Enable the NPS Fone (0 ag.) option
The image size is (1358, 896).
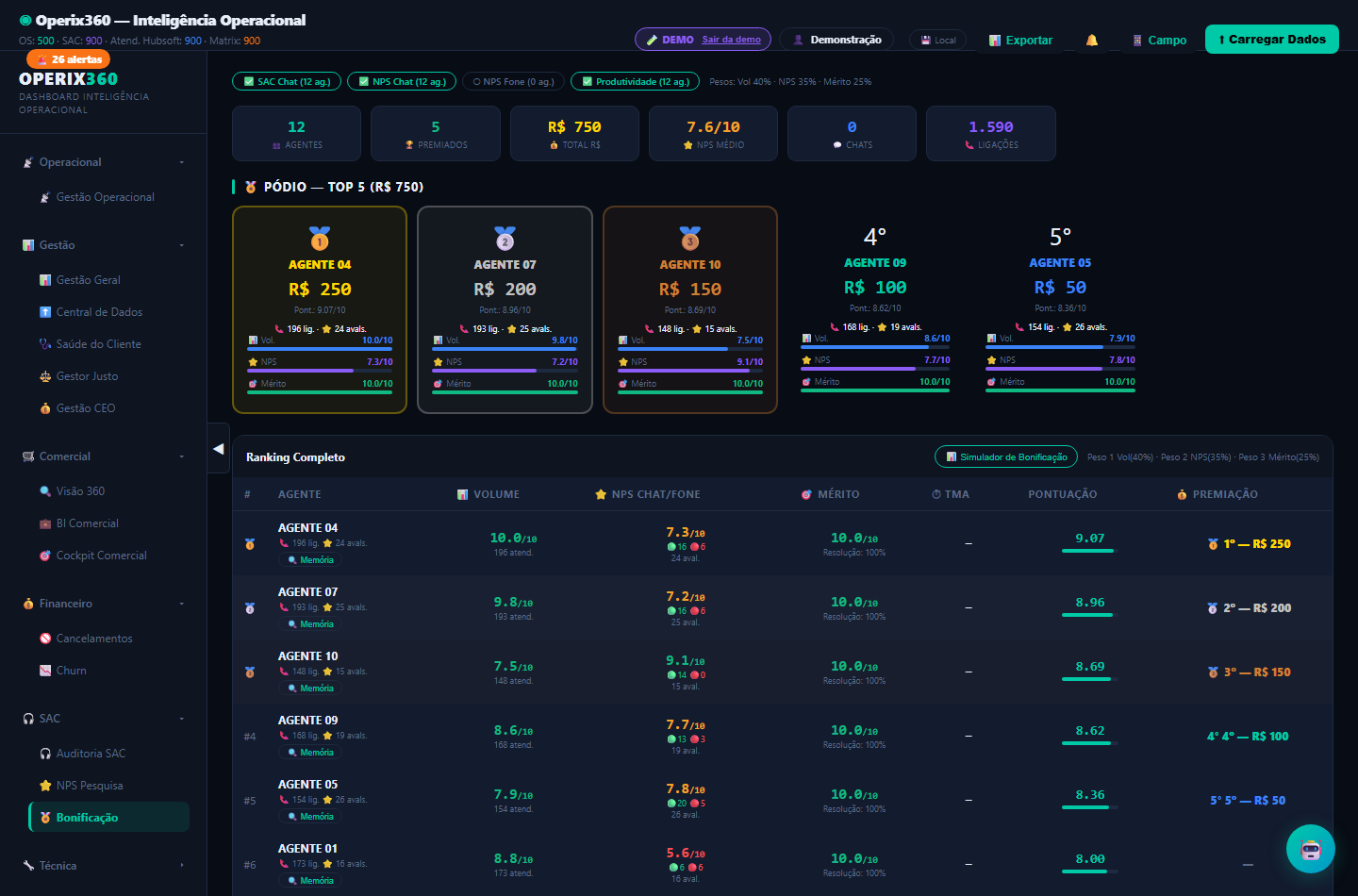point(514,82)
